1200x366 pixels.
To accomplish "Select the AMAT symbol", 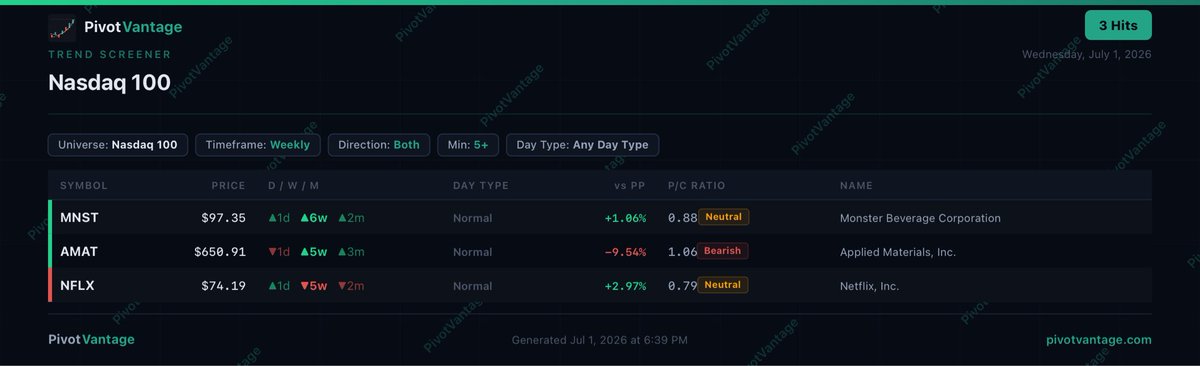I will tap(79, 252).
